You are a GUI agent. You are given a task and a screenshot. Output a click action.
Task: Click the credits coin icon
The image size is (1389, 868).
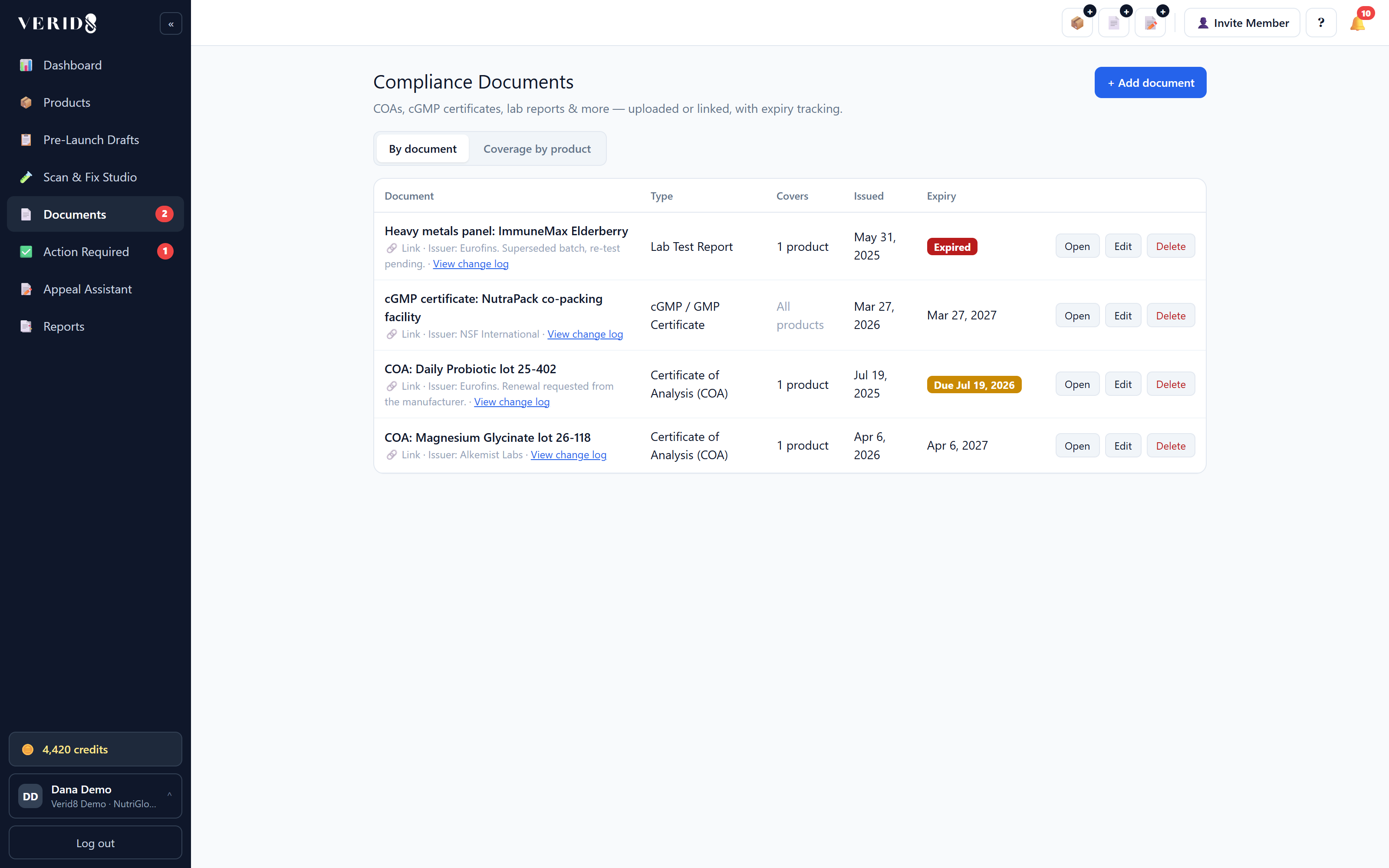[x=27, y=749]
